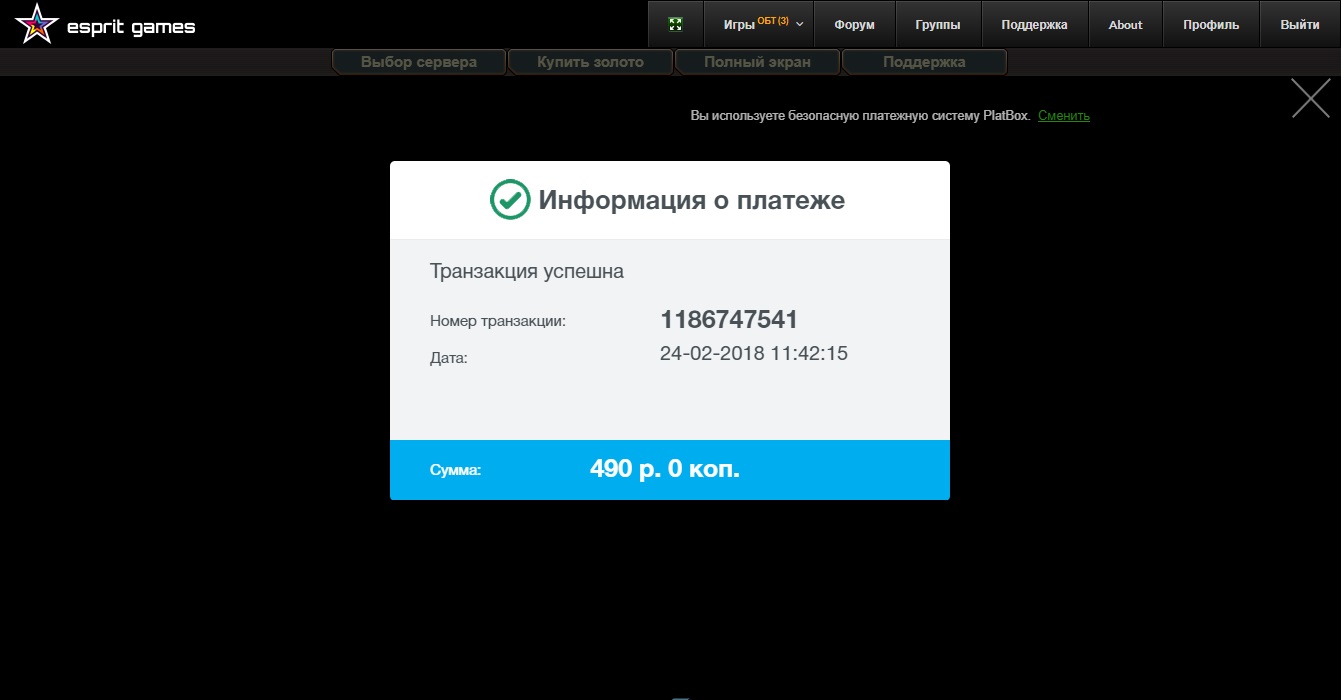This screenshot has height=700, width=1341.
Task: Open Поддержка in the top navigation bar
Action: 1034,25
